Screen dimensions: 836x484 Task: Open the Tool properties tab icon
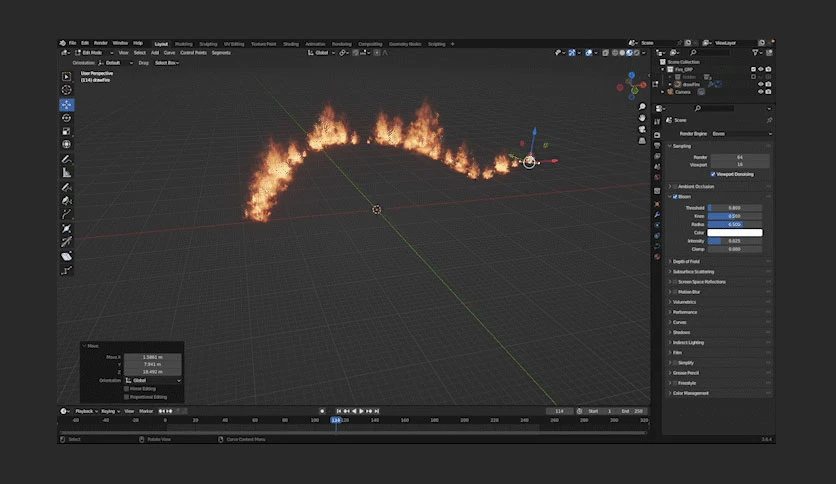(657, 122)
